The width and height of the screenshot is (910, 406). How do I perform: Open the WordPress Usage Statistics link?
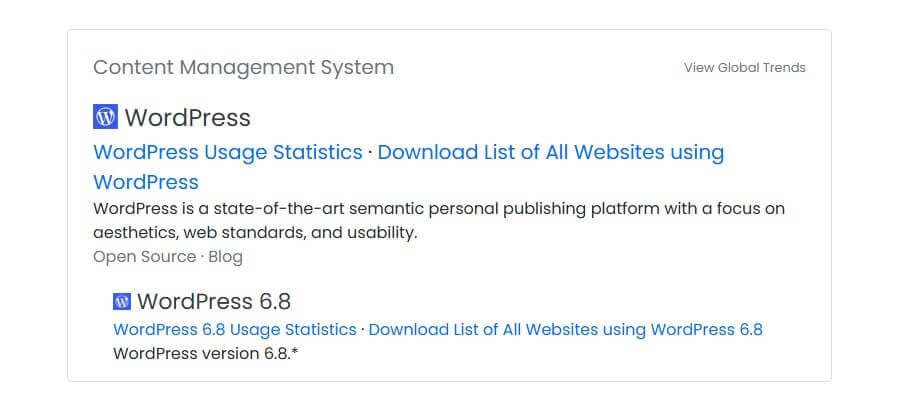[228, 153]
